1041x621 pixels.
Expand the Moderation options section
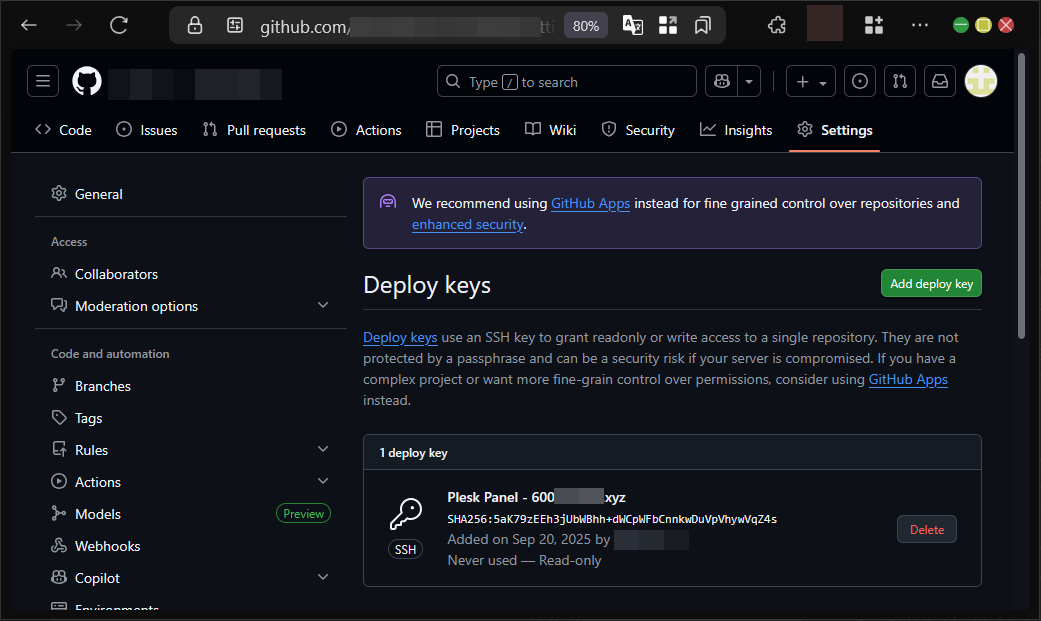(322, 306)
